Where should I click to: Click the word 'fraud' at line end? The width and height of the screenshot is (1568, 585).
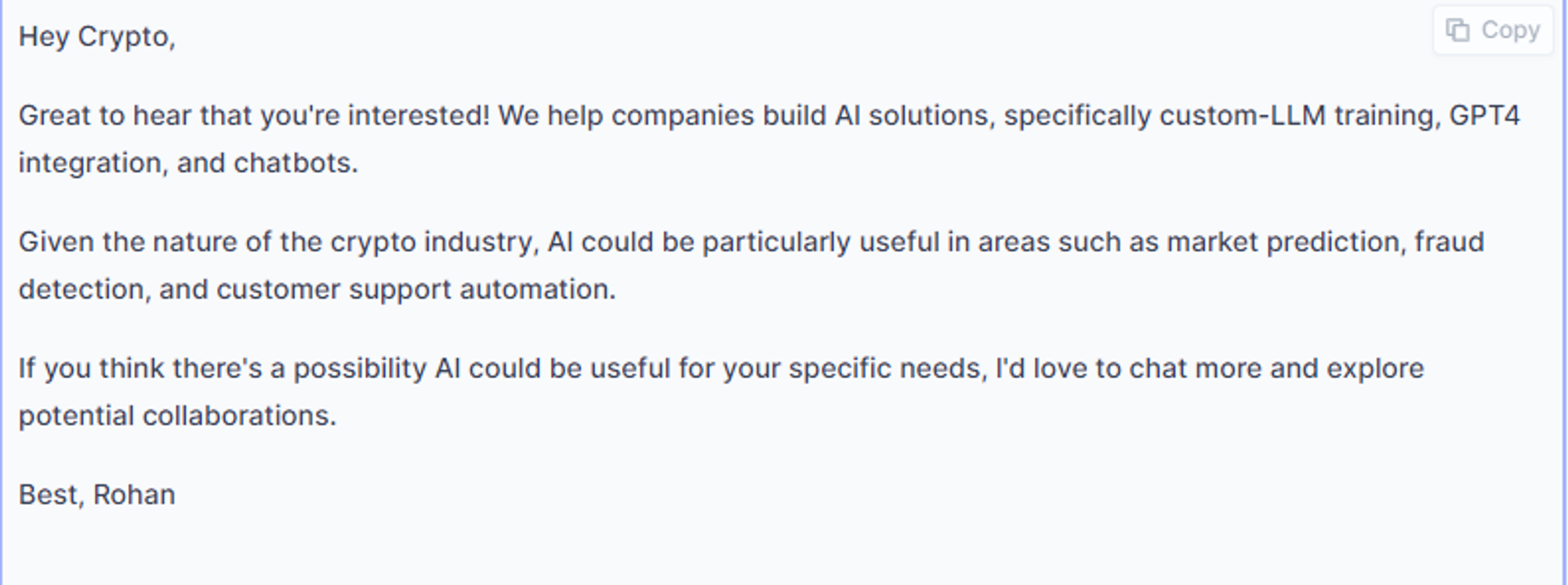(1450, 242)
